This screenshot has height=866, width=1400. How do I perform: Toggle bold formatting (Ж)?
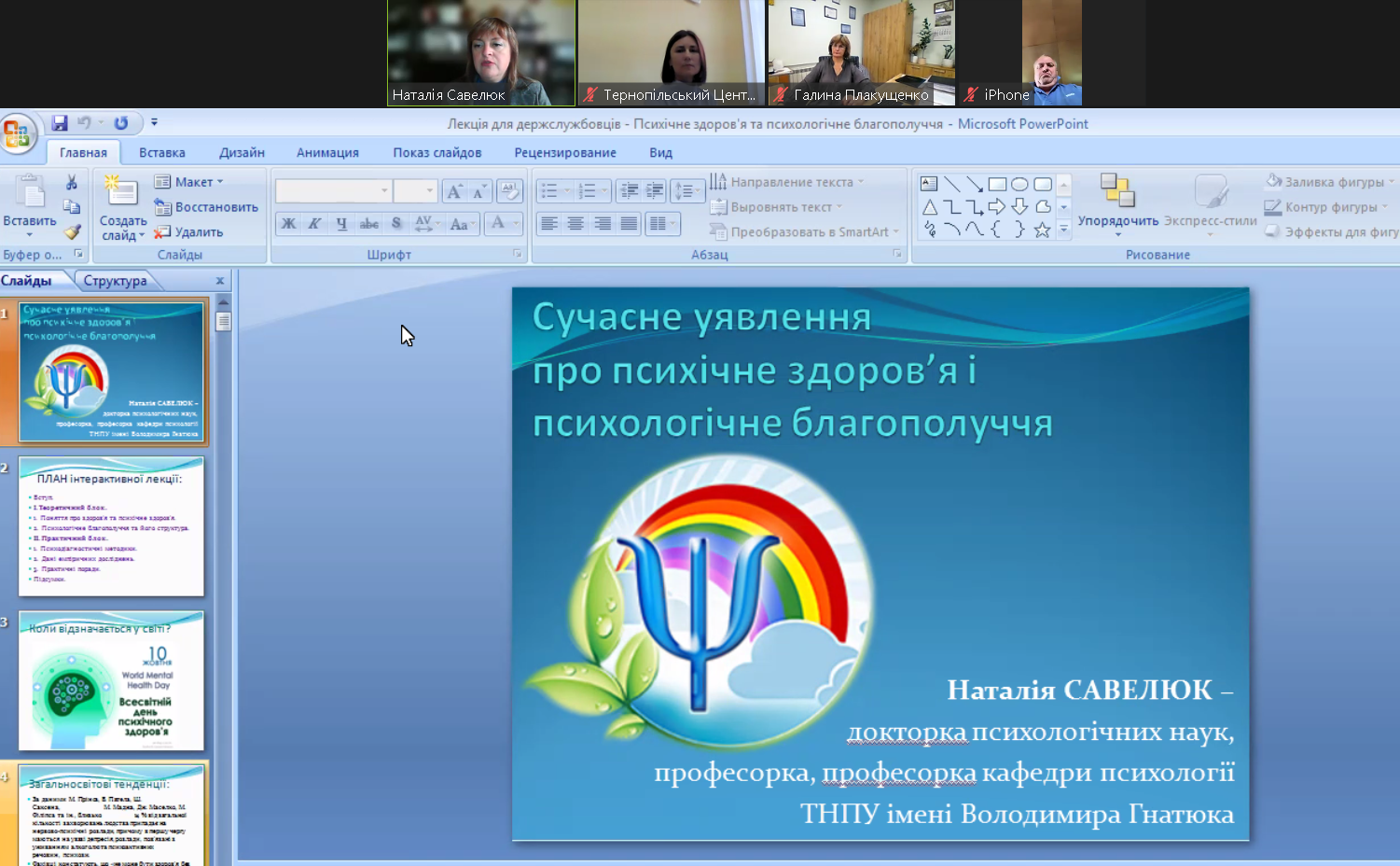pos(288,224)
